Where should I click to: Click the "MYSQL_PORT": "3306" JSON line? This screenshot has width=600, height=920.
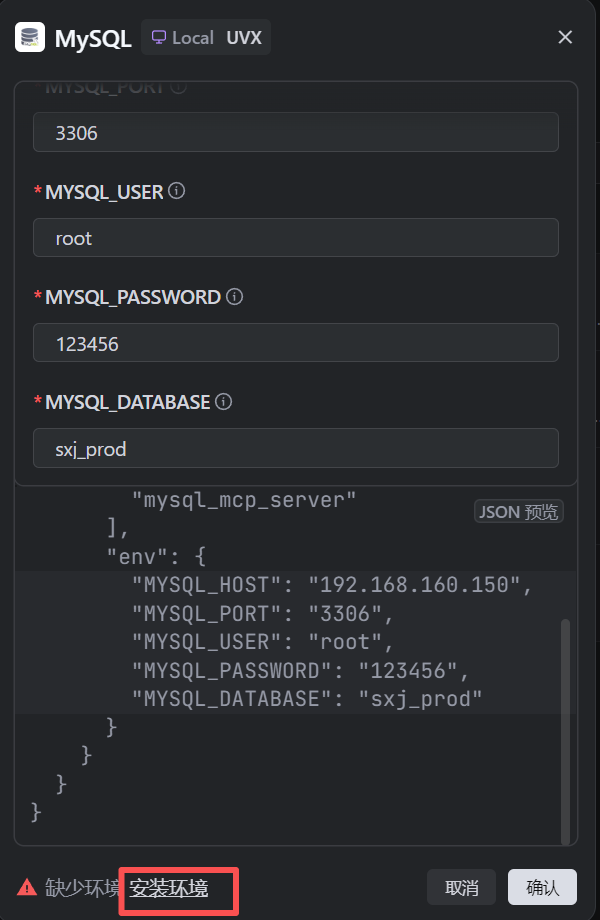[262, 613]
